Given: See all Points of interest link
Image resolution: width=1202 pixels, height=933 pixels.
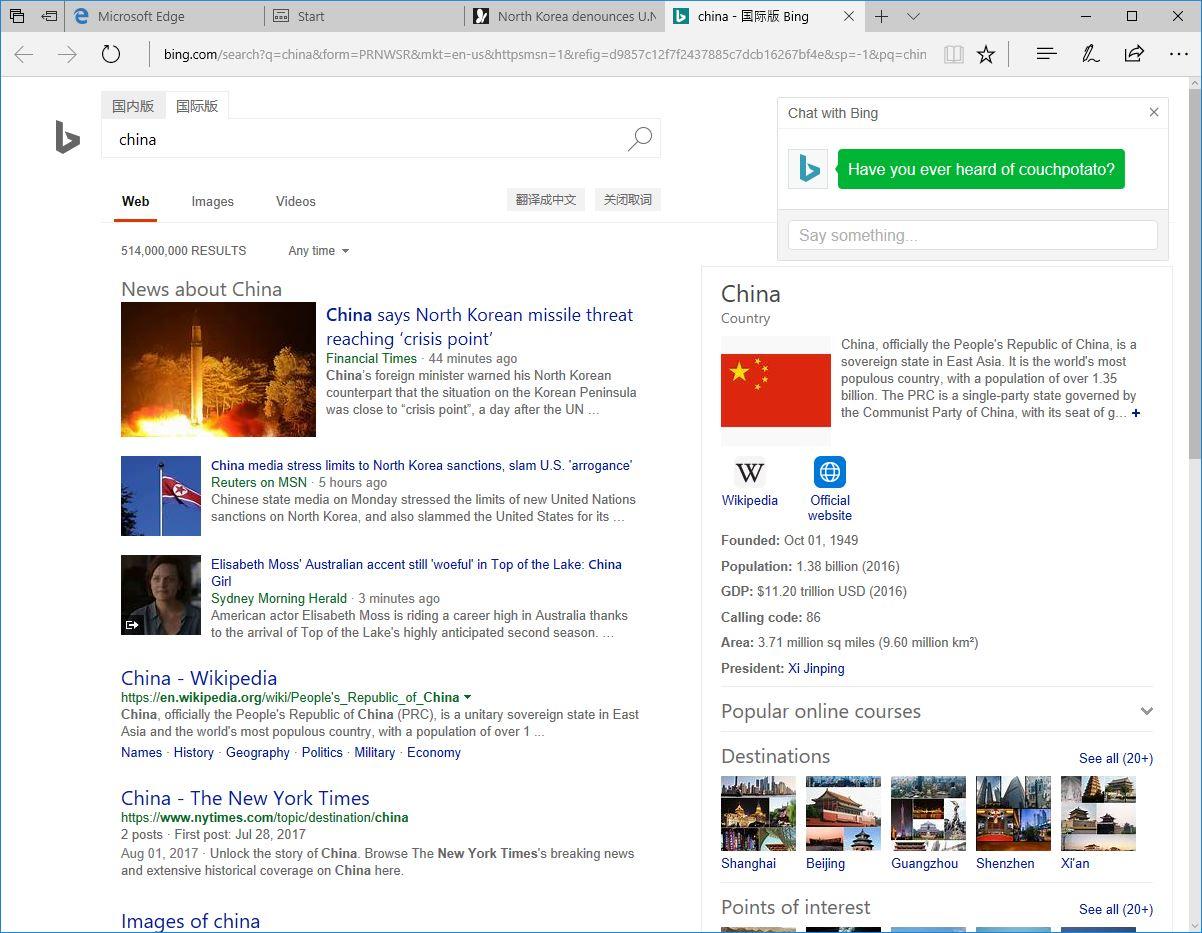Looking at the screenshot, I should pos(1116,909).
